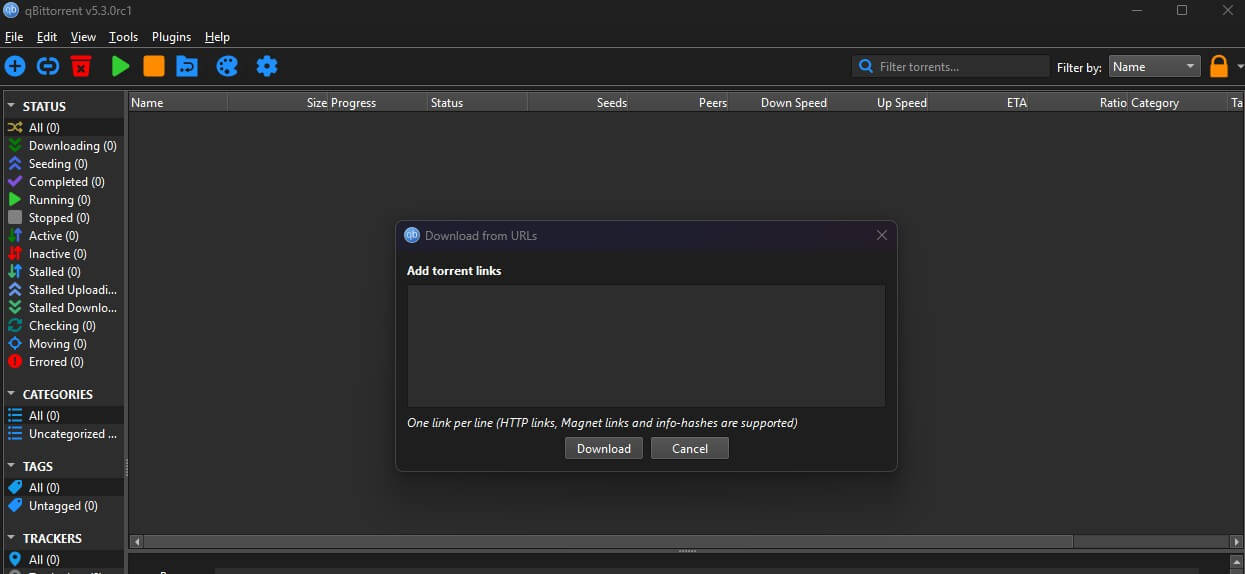Viewport: 1245px width, 574px height.
Task: Open the Edit menu
Action: (47, 37)
